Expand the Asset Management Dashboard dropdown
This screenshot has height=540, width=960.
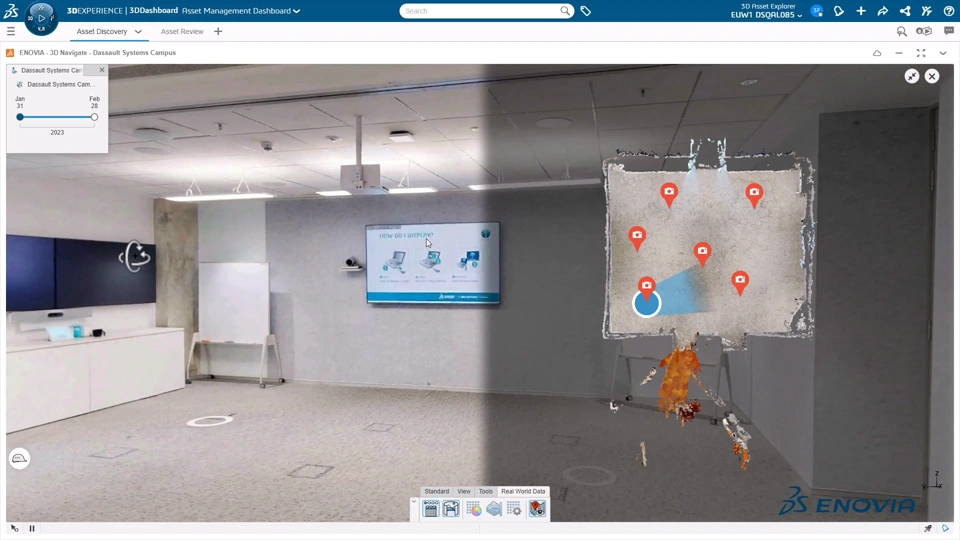pos(297,11)
